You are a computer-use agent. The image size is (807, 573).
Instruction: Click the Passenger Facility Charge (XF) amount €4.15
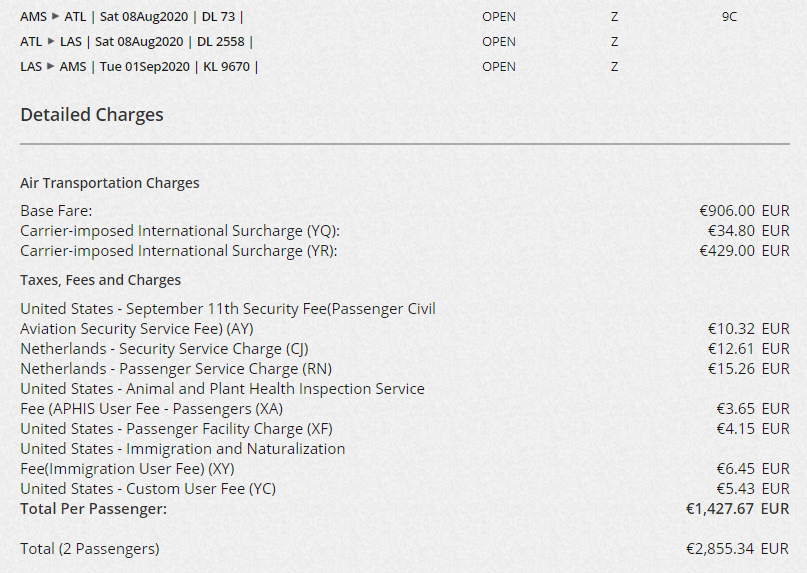(x=735, y=429)
